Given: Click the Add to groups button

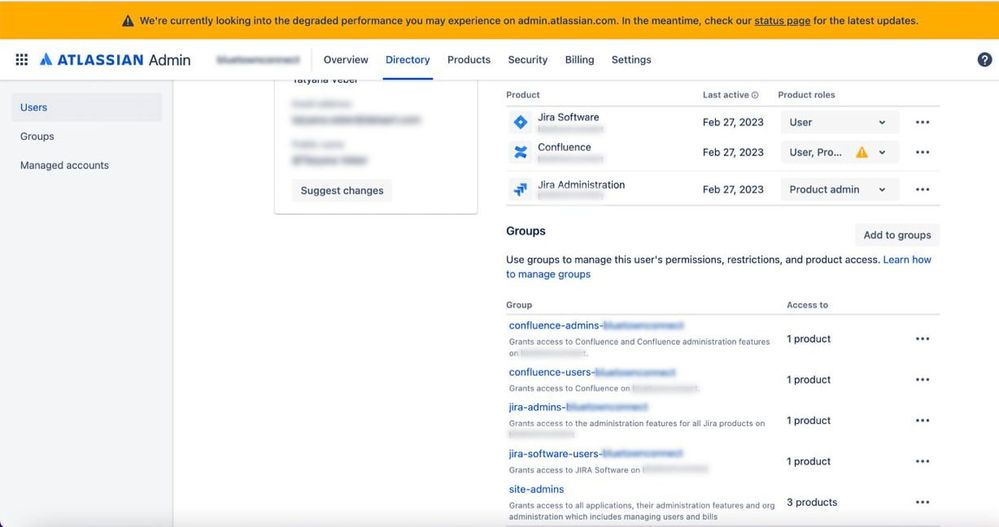Looking at the screenshot, I should point(897,235).
